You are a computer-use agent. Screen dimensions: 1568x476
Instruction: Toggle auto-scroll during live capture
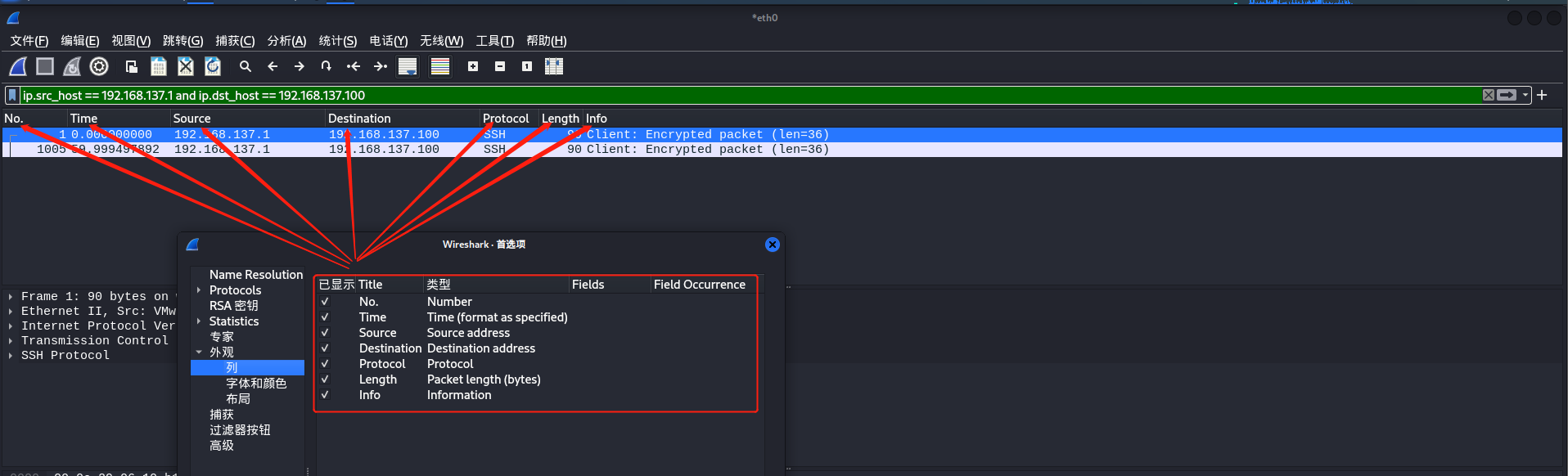click(408, 66)
